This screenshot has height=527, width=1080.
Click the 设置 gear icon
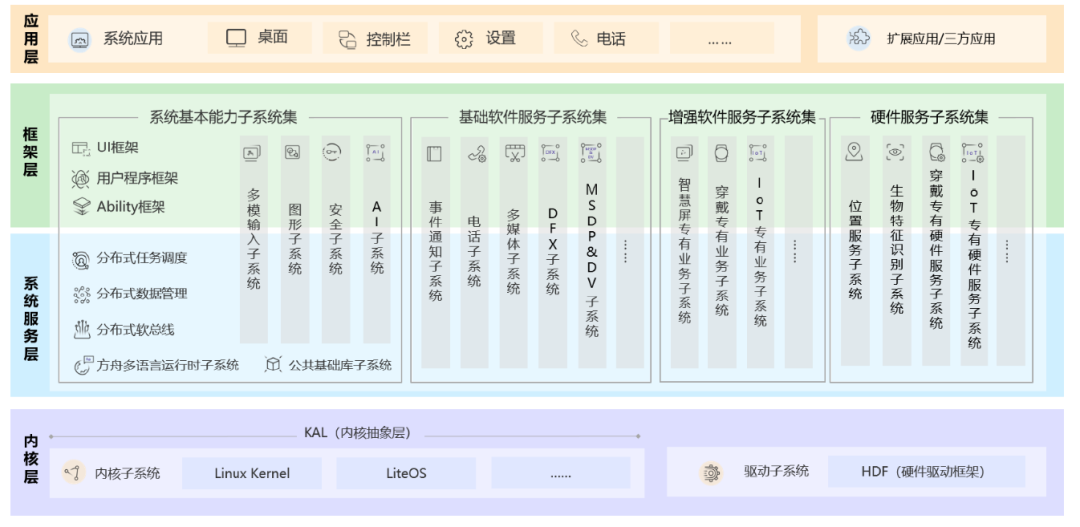(463, 39)
